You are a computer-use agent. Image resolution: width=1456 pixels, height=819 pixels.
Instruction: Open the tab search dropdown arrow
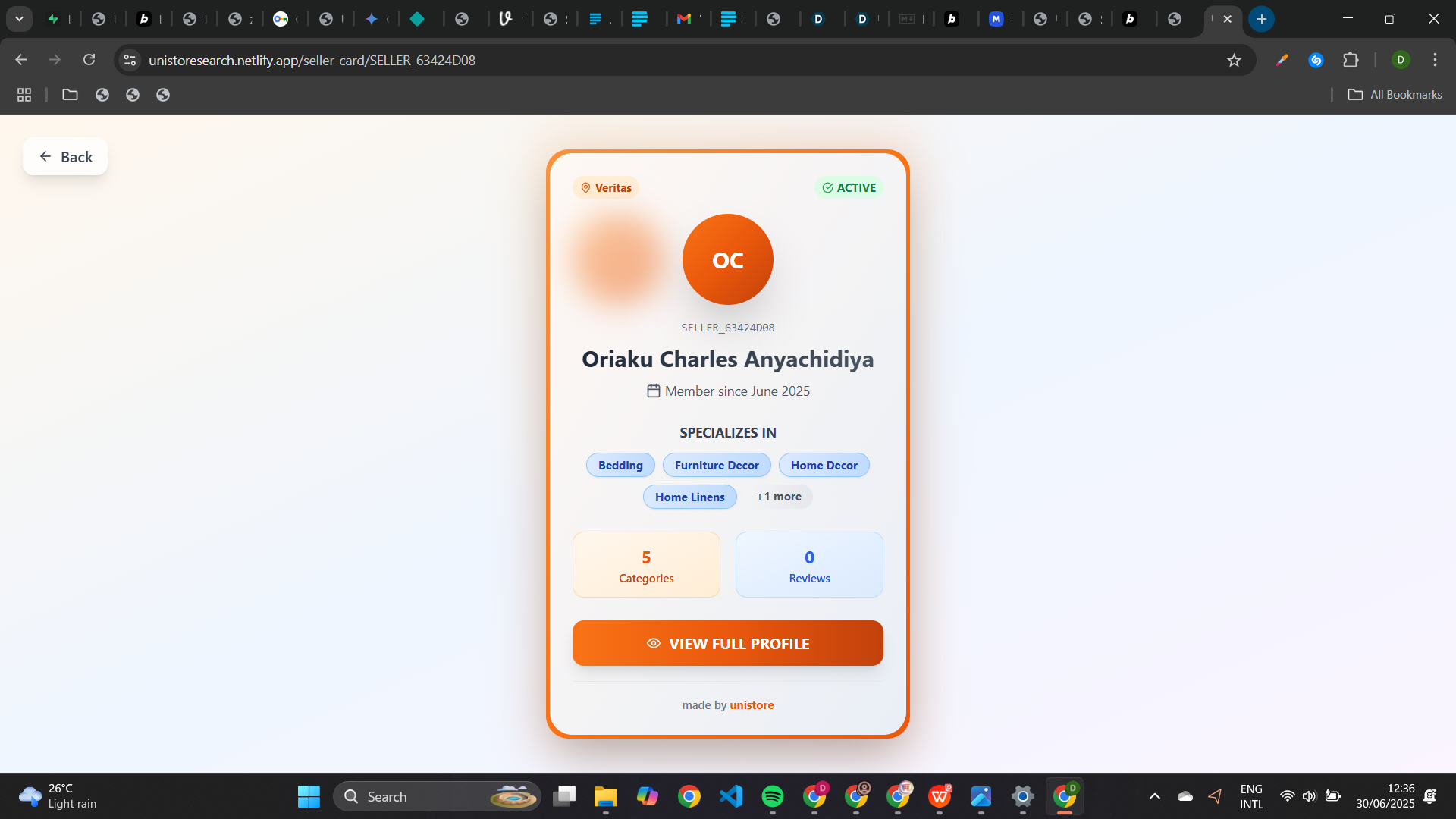tap(19, 19)
